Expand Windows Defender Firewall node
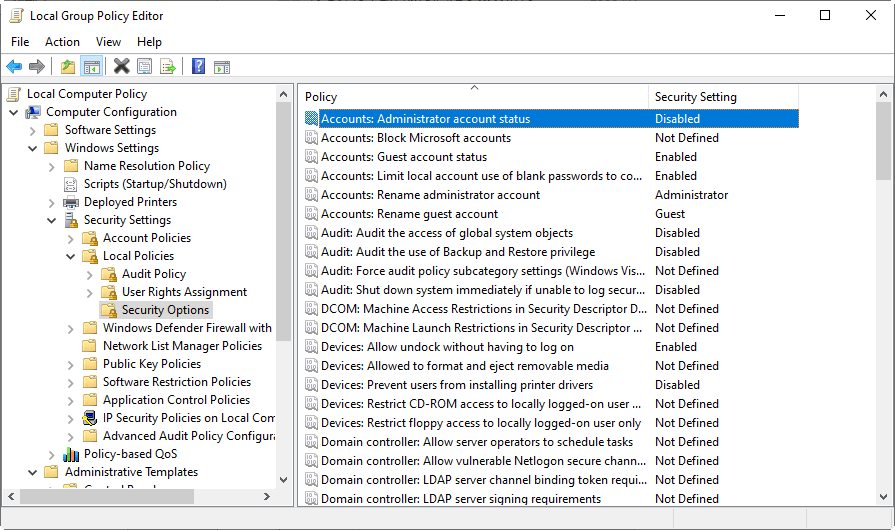Image resolution: width=895 pixels, height=530 pixels. 70,329
